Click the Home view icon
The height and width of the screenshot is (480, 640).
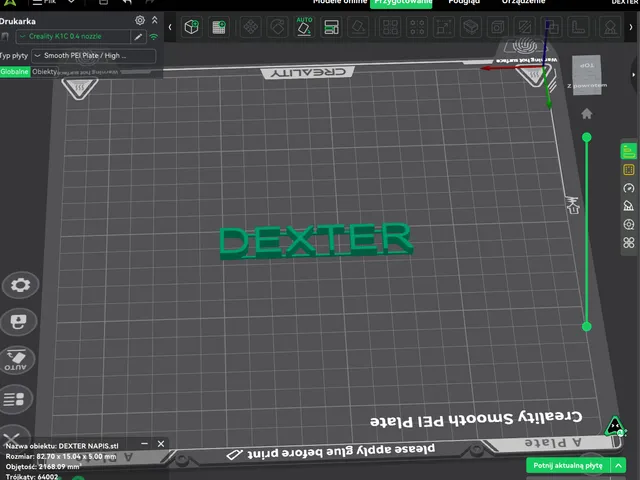[x=587, y=113]
